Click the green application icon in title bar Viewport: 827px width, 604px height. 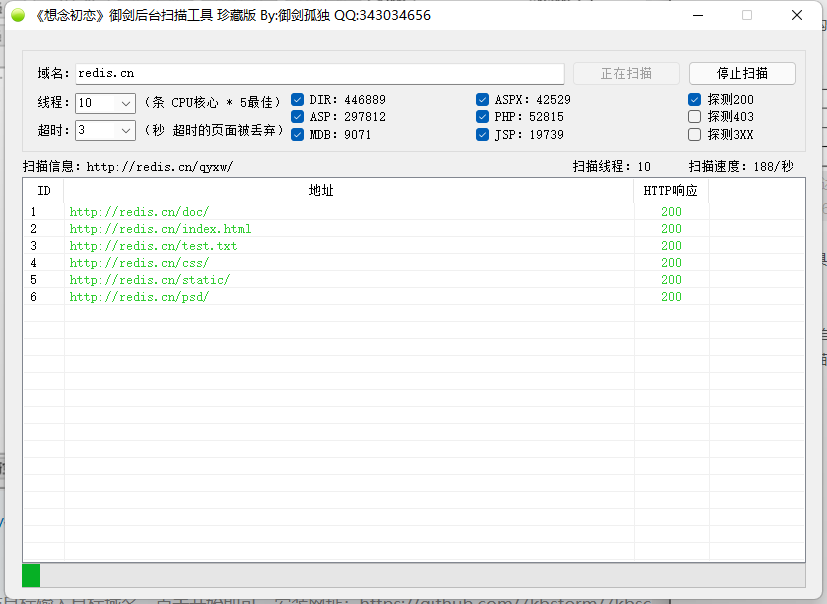pos(18,15)
